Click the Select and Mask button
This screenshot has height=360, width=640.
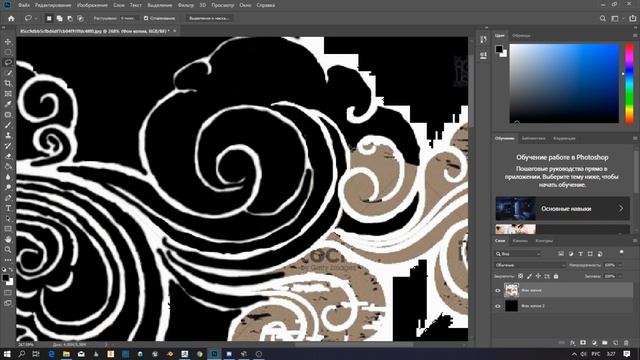pyautogui.click(x=209, y=18)
